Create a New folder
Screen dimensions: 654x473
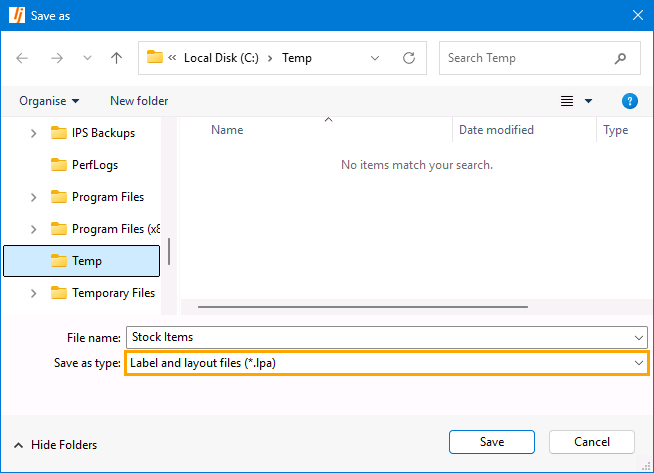pyautogui.click(x=139, y=101)
